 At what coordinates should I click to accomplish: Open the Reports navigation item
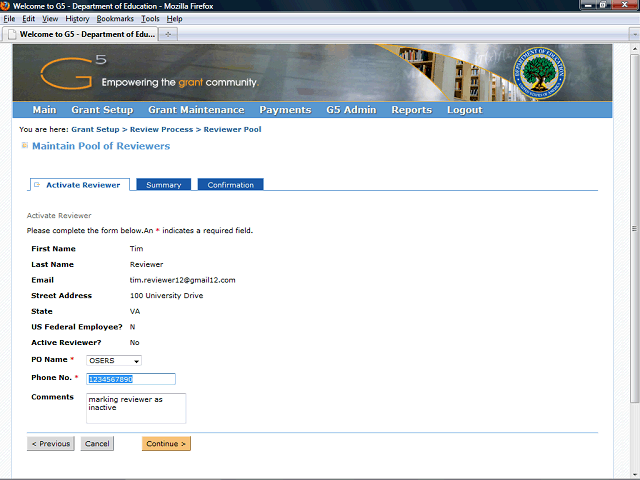(411, 110)
